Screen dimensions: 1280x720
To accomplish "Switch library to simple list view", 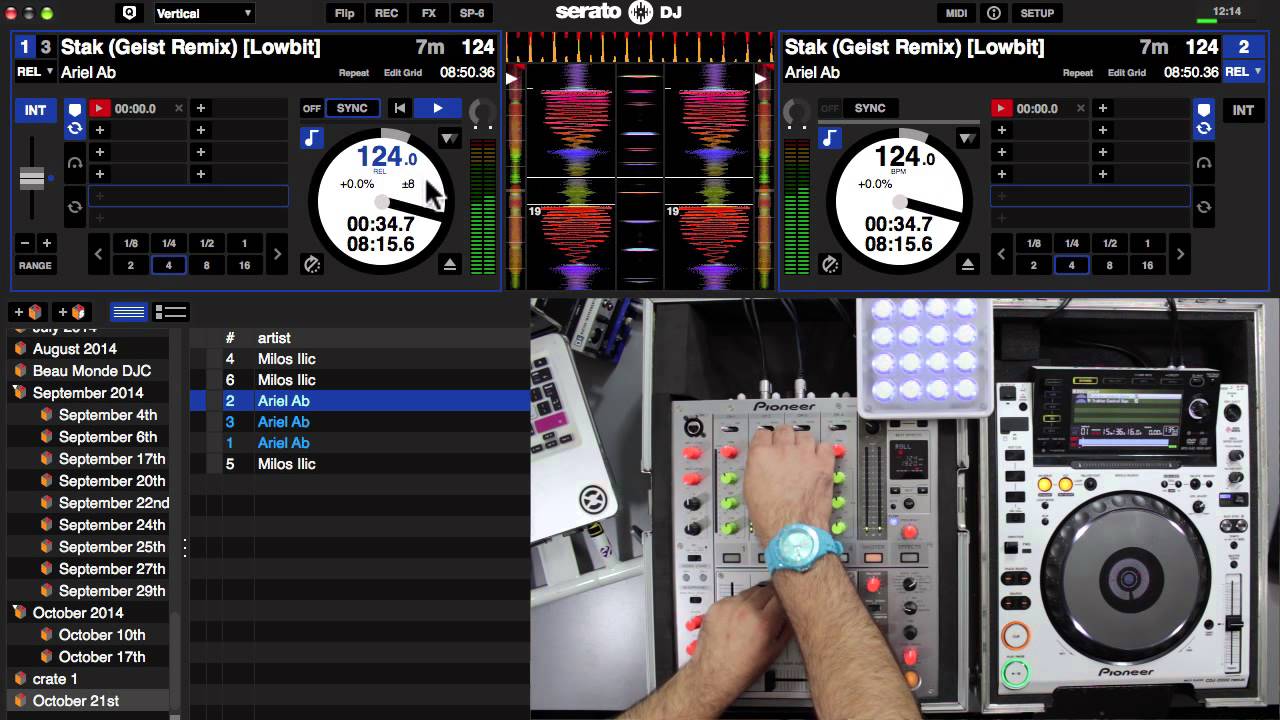I will tap(129, 312).
